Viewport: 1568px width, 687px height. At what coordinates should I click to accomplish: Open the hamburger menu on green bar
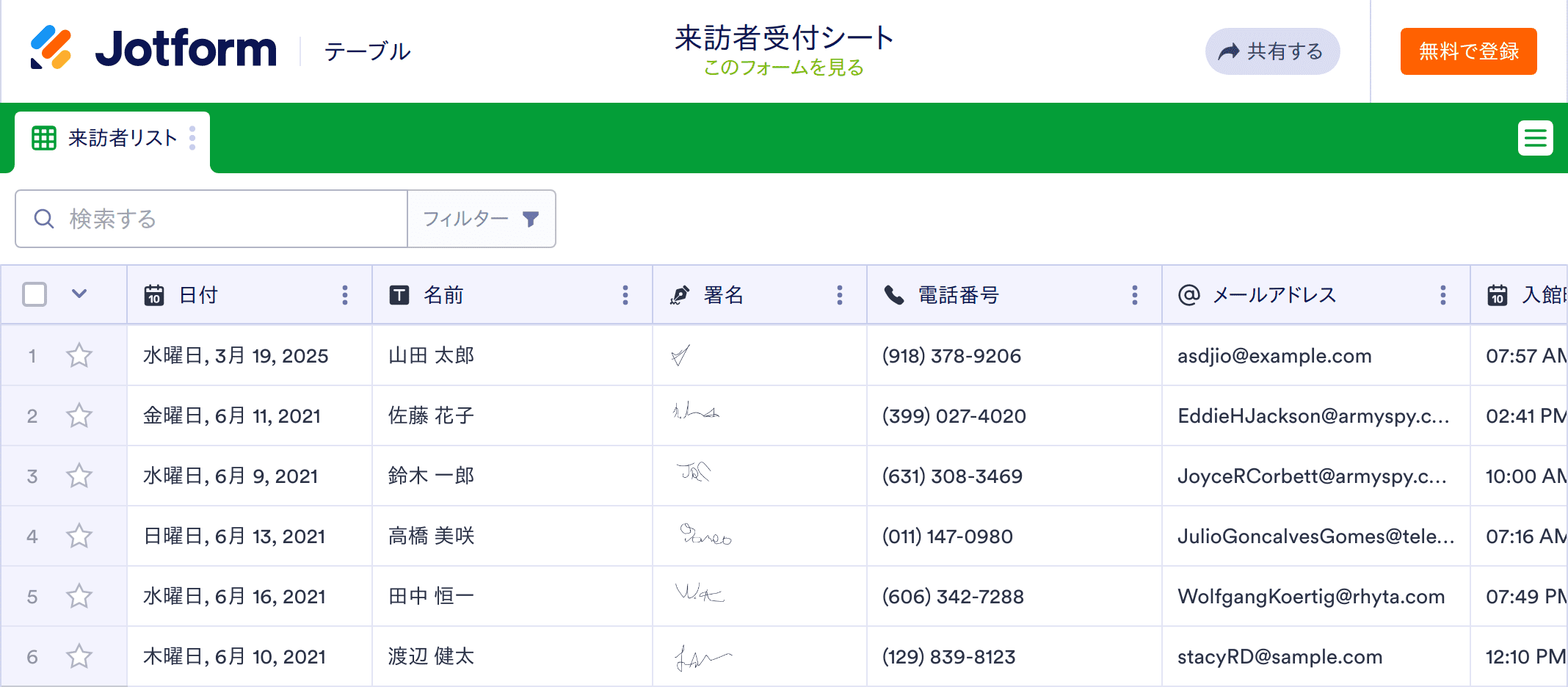pos(1535,138)
